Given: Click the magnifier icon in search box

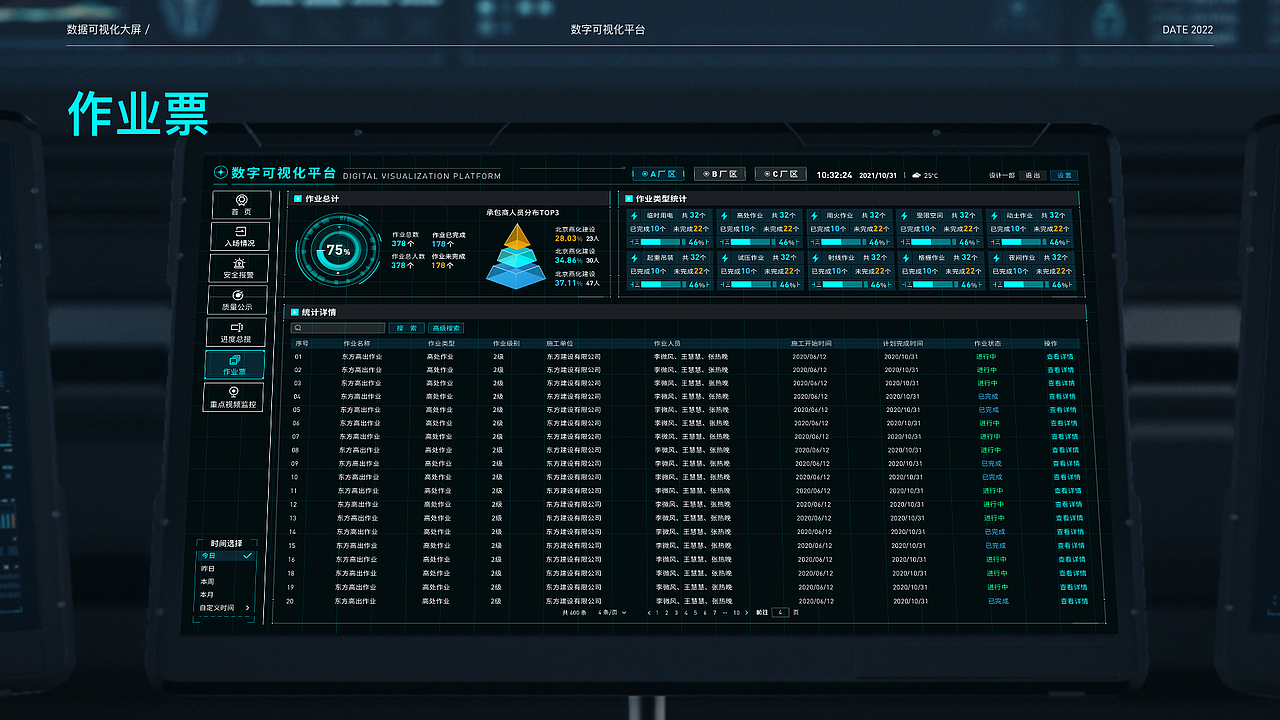Looking at the screenshot, I should pos(298,328).
